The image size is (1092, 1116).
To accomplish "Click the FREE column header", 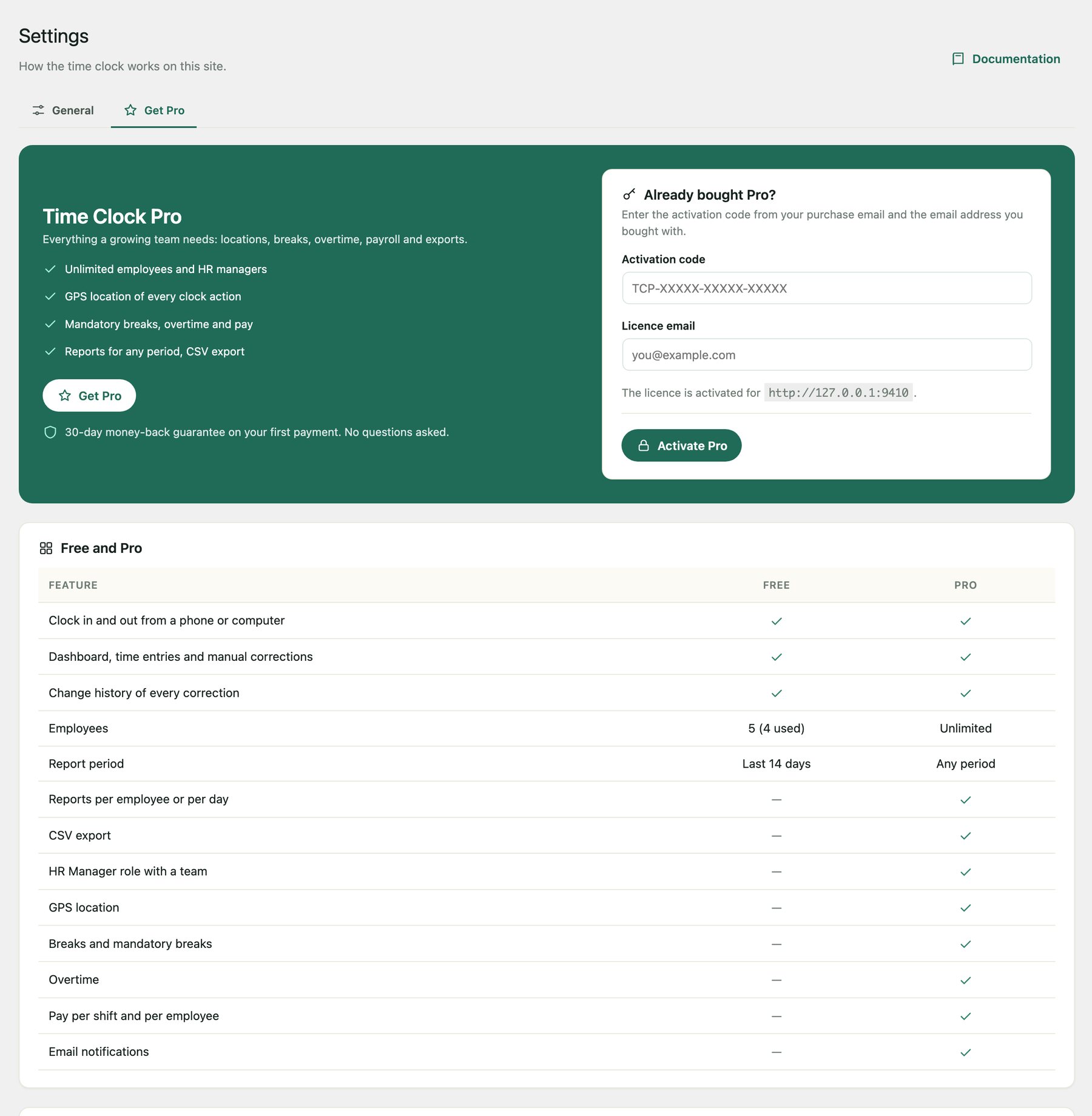I will tap(777, 585).
